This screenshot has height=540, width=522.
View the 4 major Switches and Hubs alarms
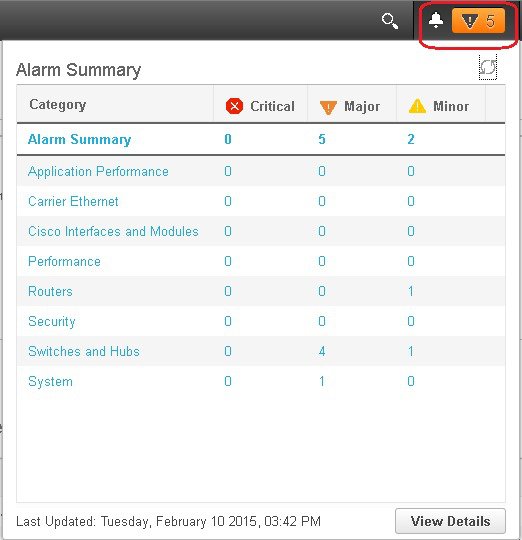point(322,351)
